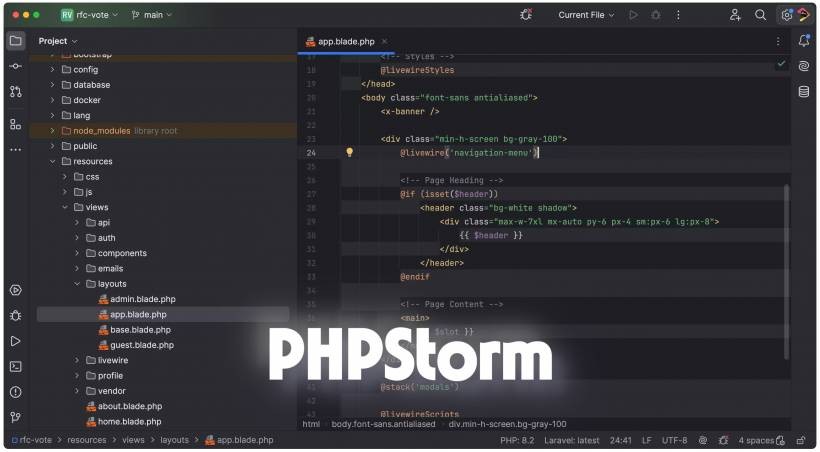Viewport: 820px width, 452px height.
Task: Toggle read-only lock in status bar
Action: tap(801, 440)
